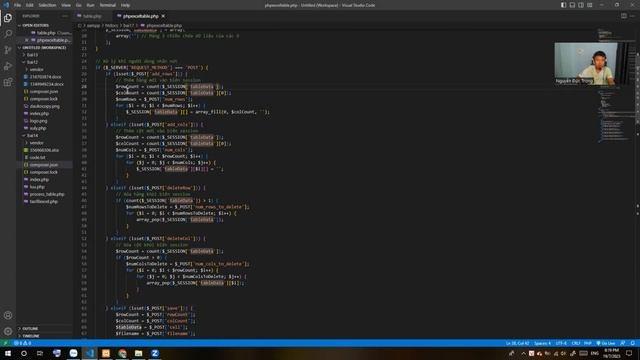Open the Source Control view
Image resolution: width=640 pixels, height=360 pixels.
(8, 50)
